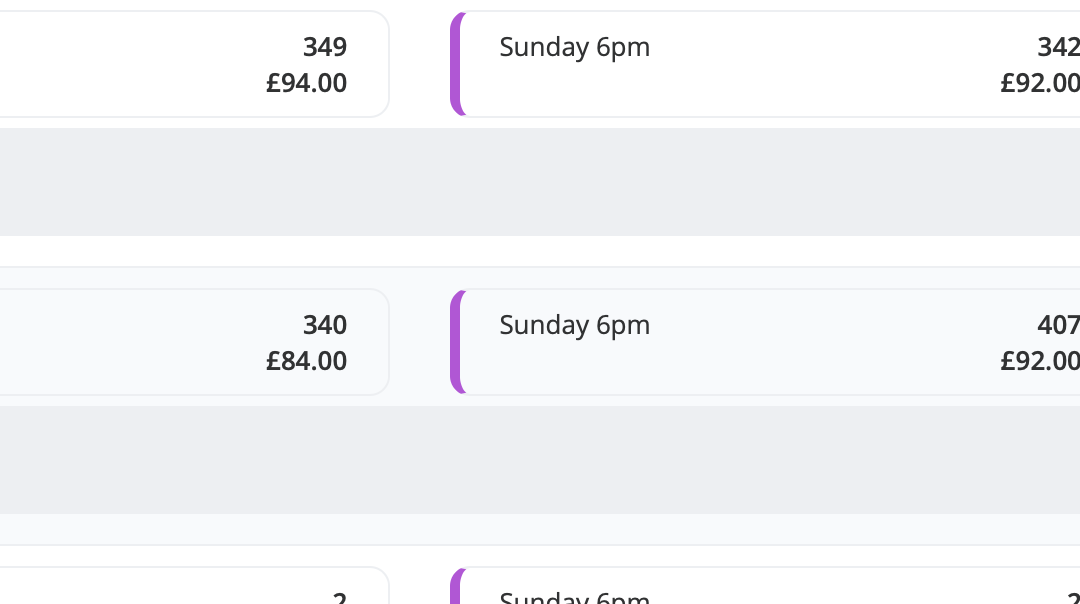This screenshot has width=1080, height=604.
Task: Select the purple accent bar on bottom card
Action: click(x=457, y=587)
